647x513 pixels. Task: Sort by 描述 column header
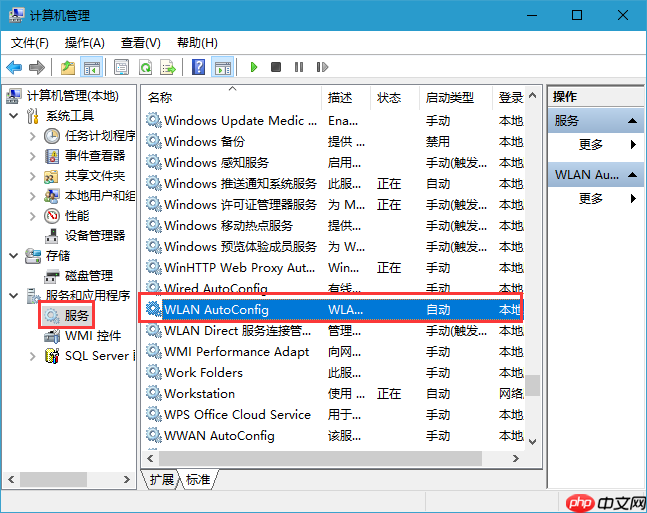tap(346, 97)
